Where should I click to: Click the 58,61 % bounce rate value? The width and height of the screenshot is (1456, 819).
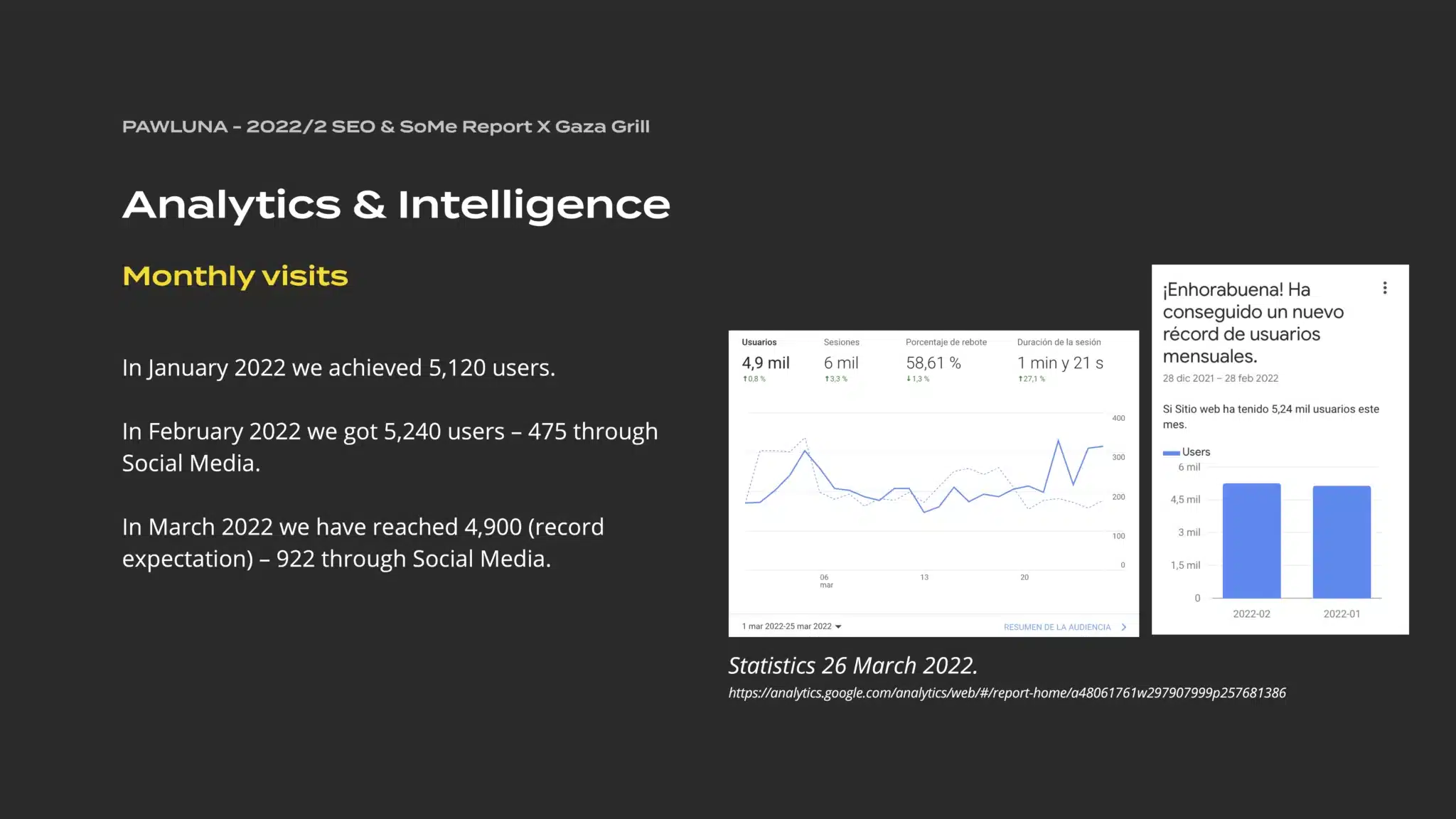tap(933, 363)
